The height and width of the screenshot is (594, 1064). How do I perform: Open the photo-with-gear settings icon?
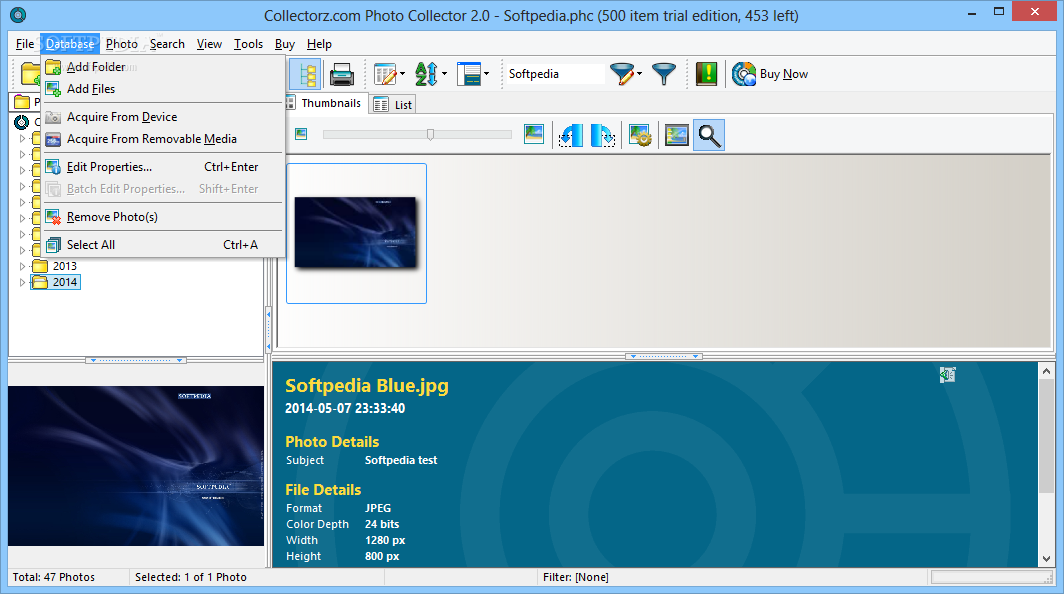tap(640, 135)
